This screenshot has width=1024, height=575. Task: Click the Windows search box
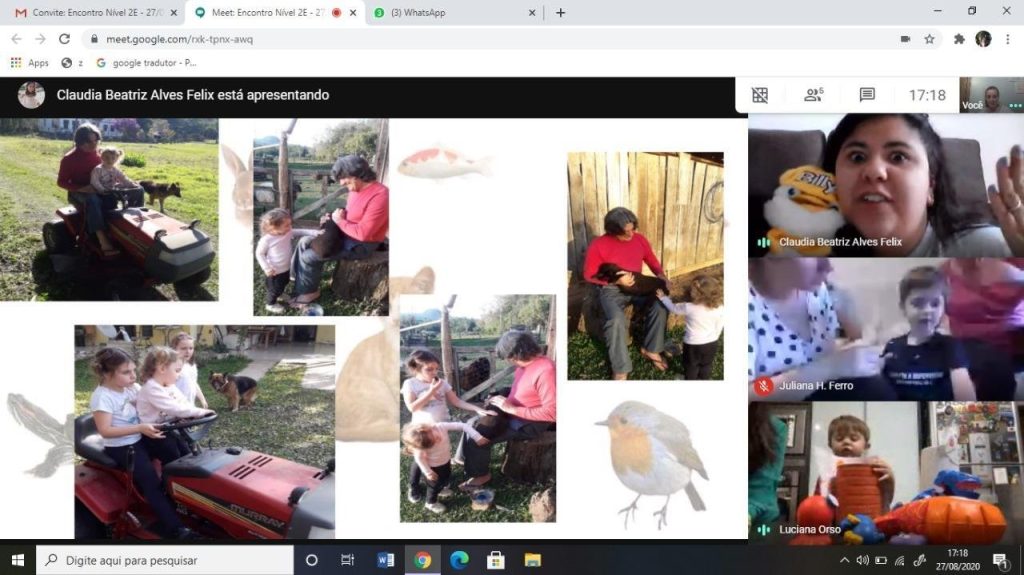pos(165,560)
